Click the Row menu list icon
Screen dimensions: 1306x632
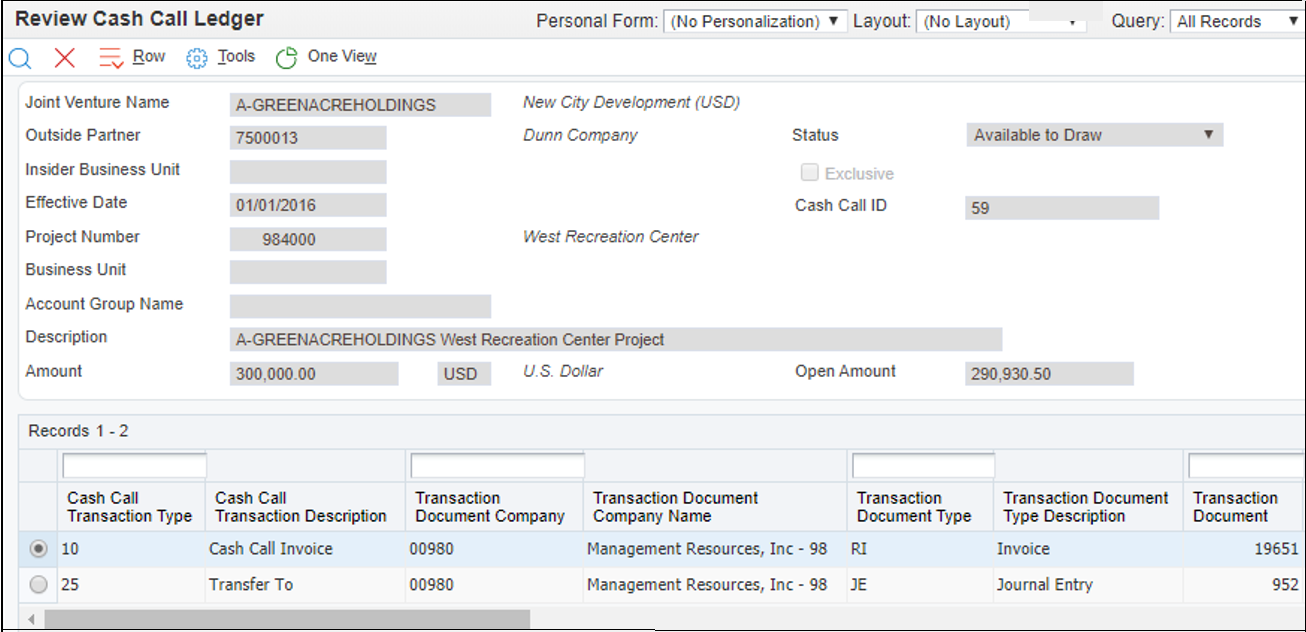tap(110, 57)
